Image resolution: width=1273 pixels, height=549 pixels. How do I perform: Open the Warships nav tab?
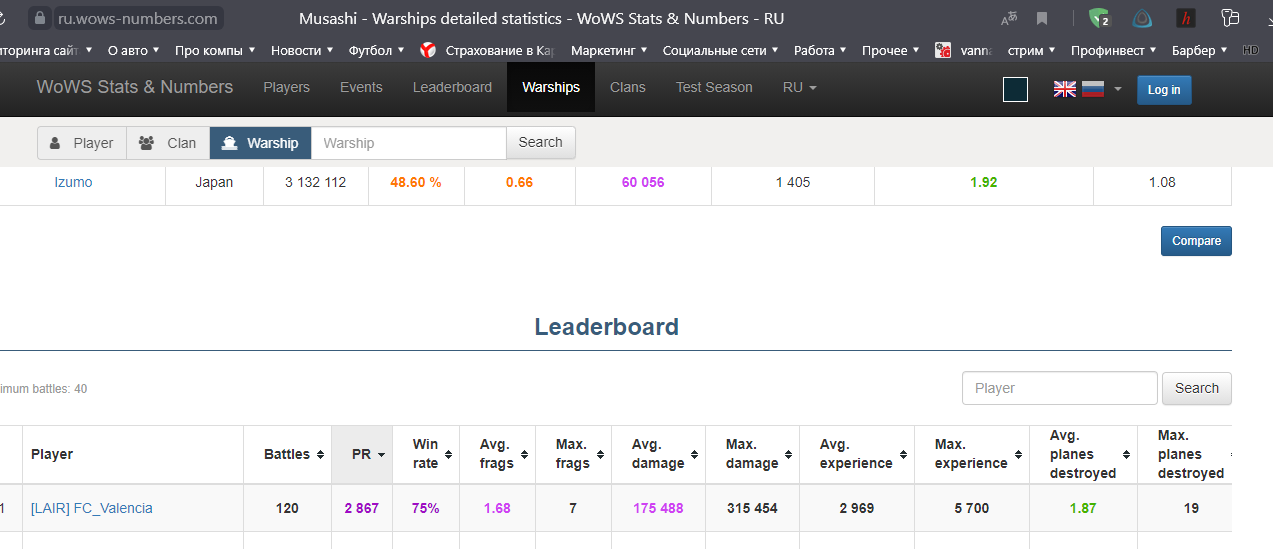551,87
